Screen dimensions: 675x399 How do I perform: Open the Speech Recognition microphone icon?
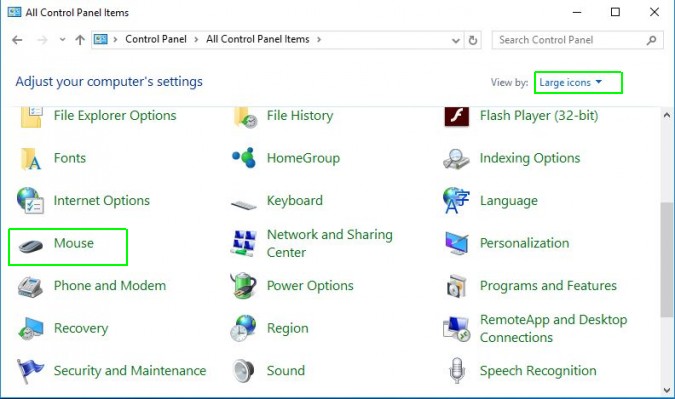click(x=457, y=371)
